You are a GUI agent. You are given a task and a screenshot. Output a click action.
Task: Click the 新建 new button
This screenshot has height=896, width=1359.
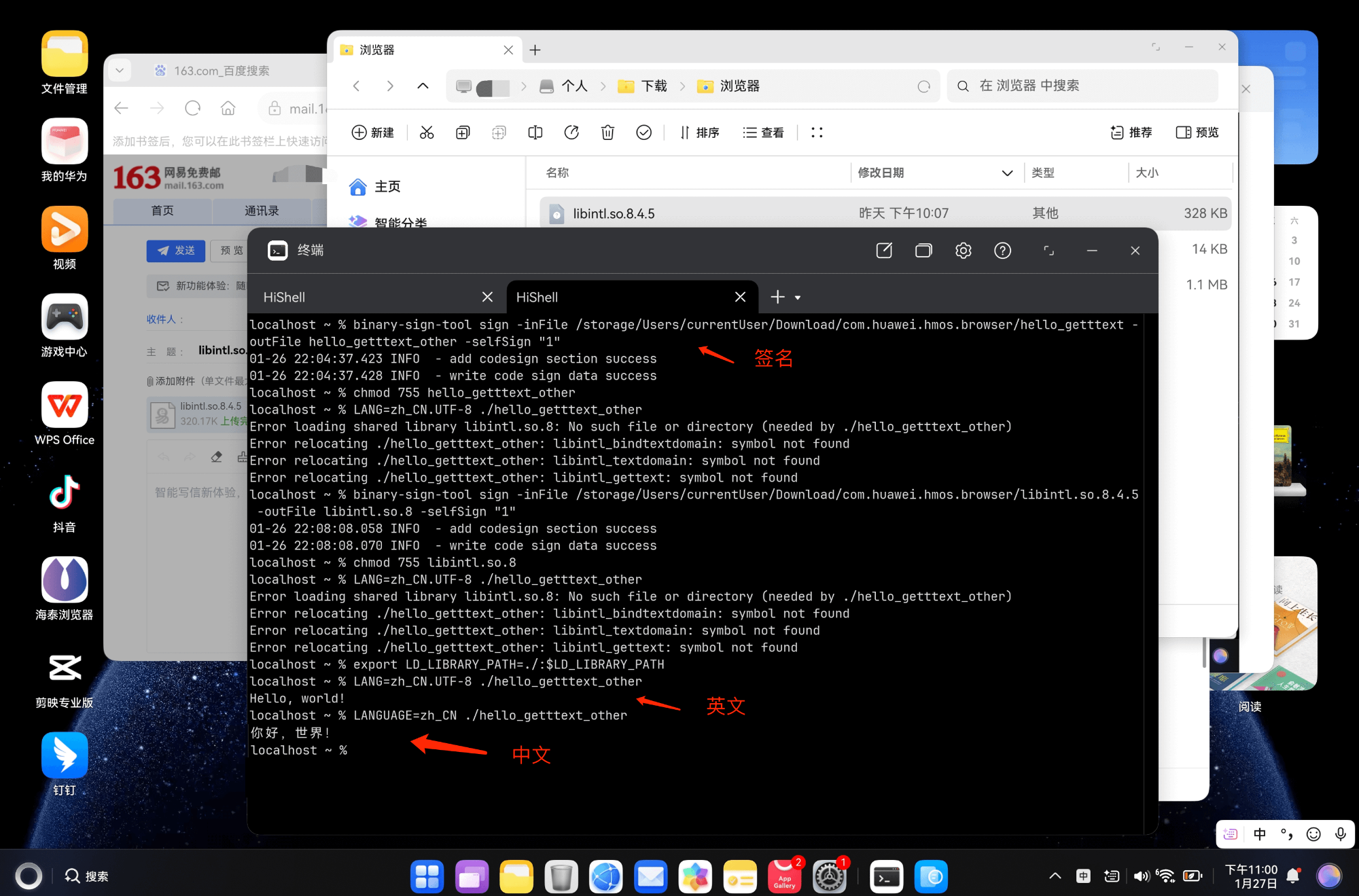pyautogui.click(x=372, y=132)
